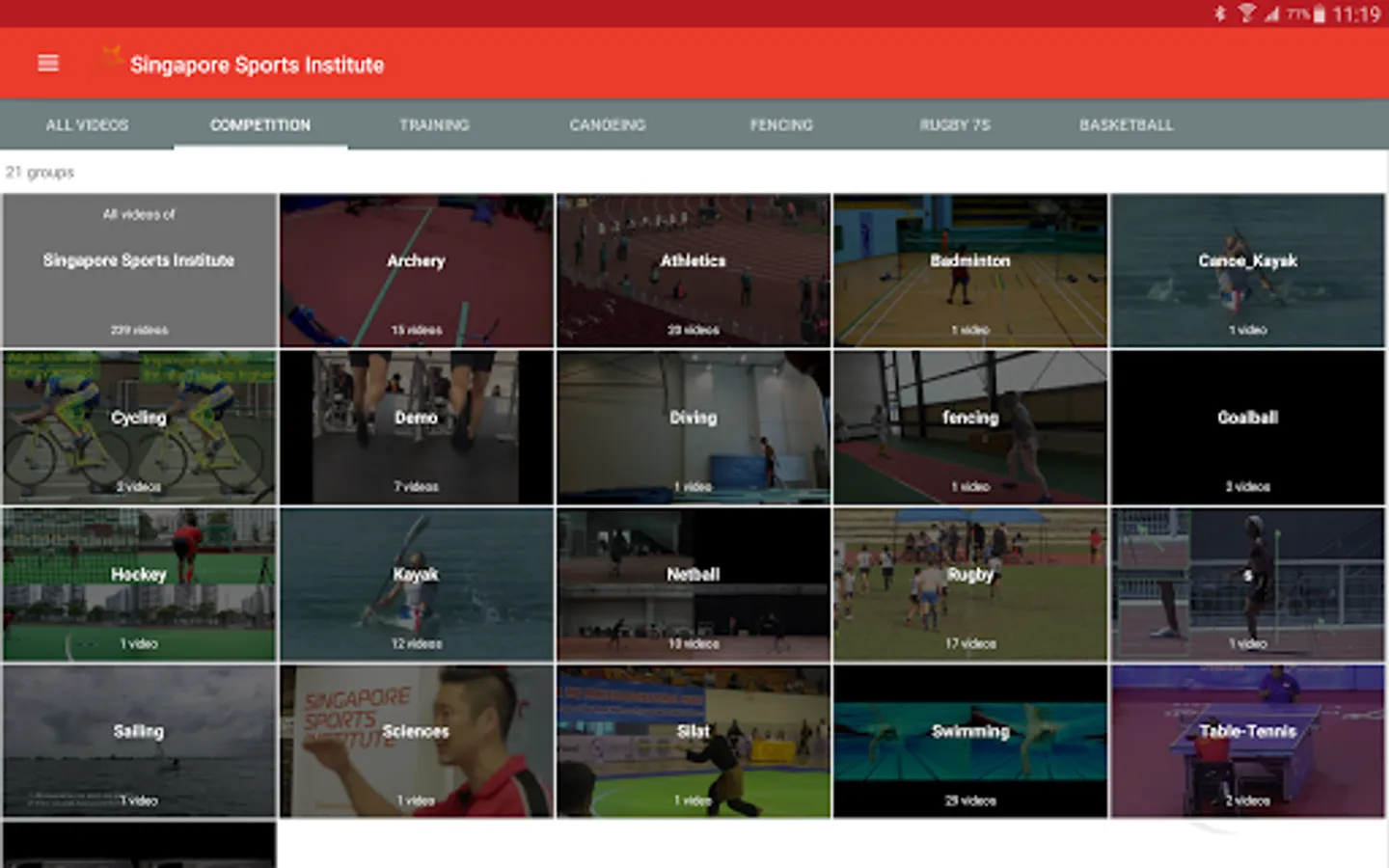Open the Sciences video group

pyautogui.click(x=417, y=742)
